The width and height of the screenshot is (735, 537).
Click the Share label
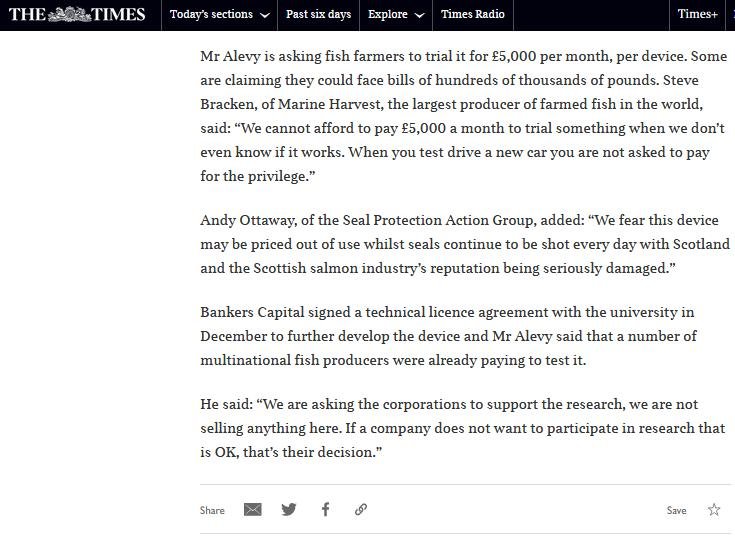coord(212,510)
